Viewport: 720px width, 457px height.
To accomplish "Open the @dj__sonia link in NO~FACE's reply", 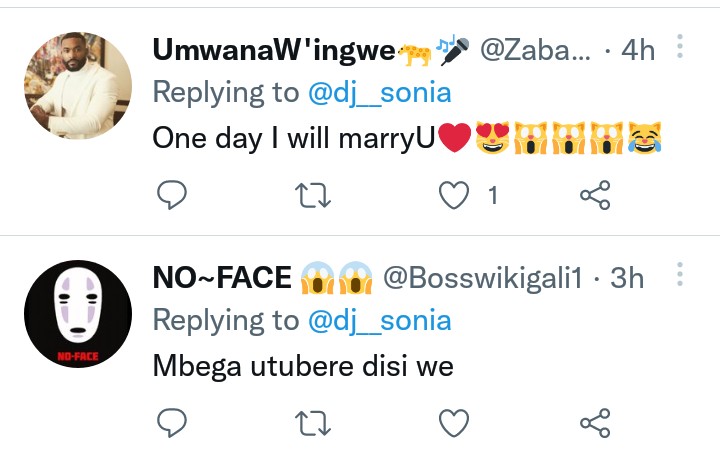I will tap(379, 320).
